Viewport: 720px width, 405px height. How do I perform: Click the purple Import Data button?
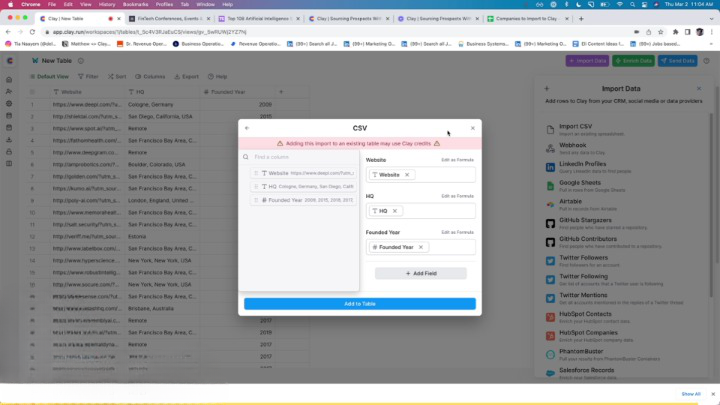[587, 61]
